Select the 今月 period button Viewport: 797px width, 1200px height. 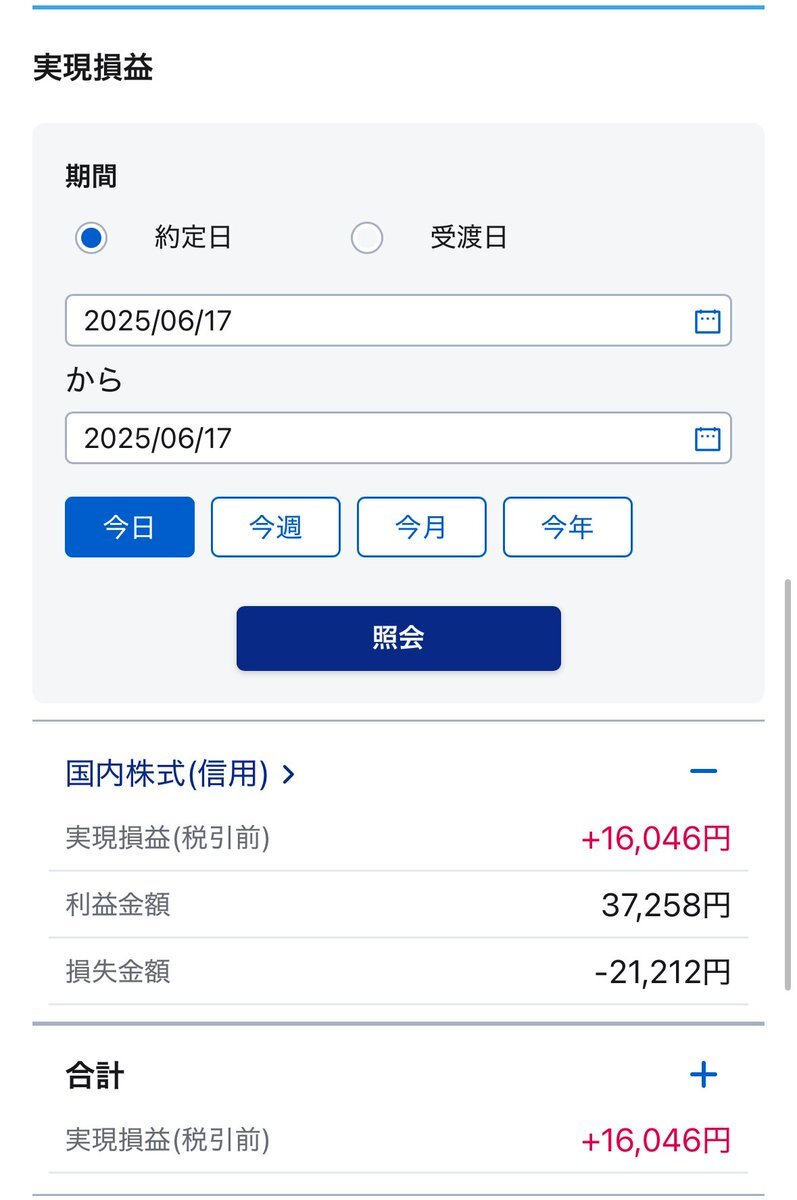click(422, 527)
